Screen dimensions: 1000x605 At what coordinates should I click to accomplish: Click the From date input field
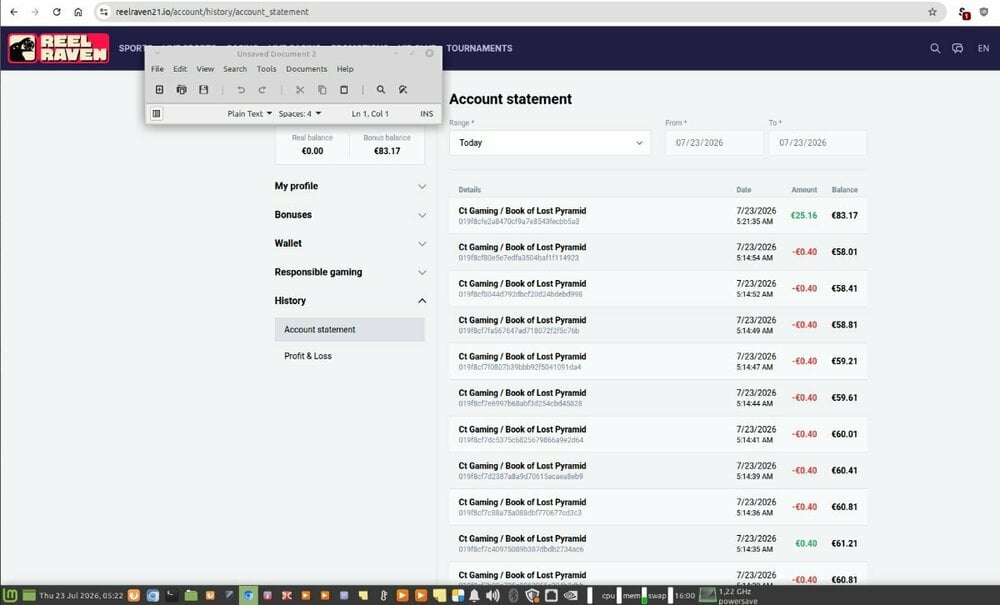(x=714, y=143)
